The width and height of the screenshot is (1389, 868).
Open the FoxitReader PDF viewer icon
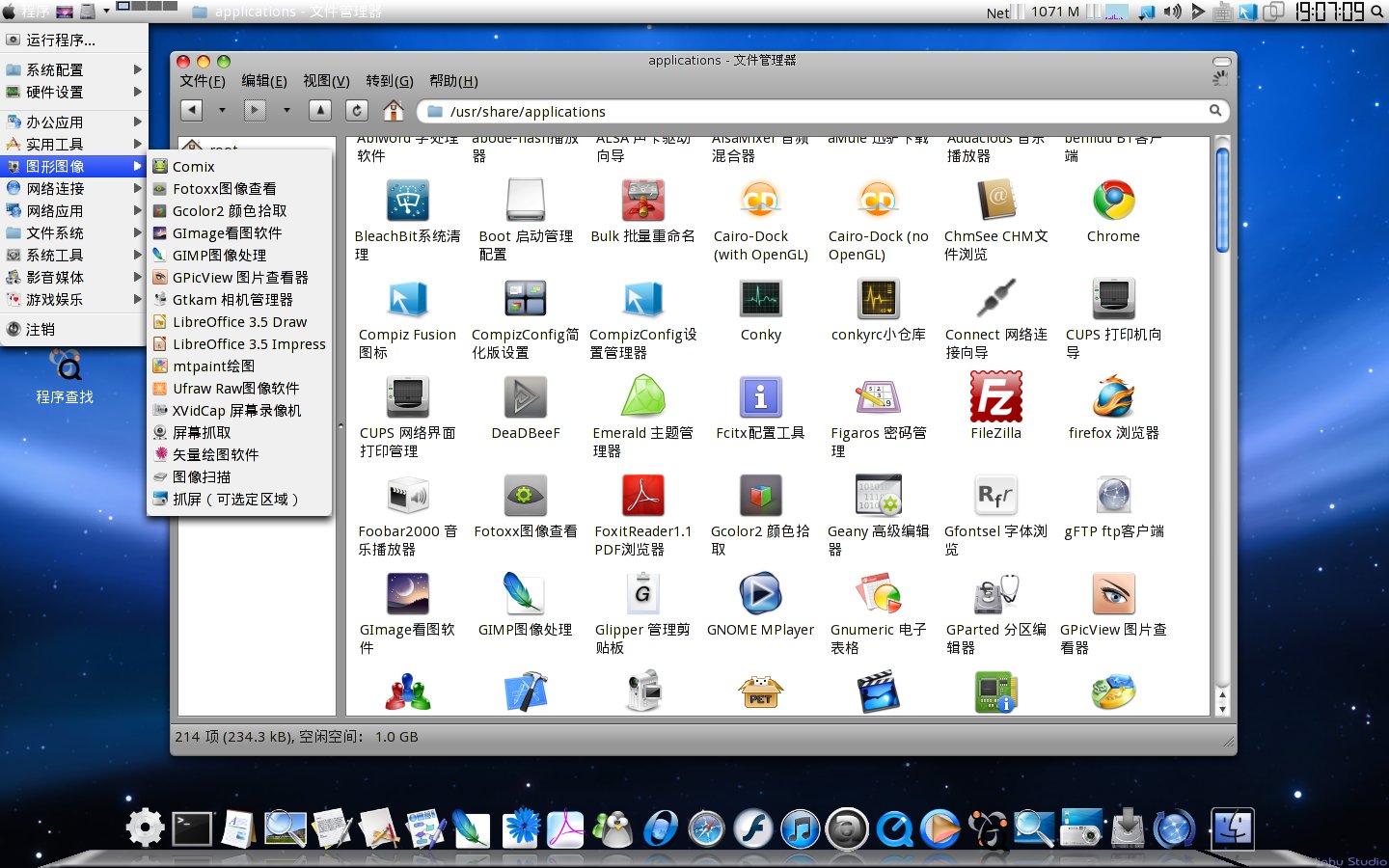643,496
